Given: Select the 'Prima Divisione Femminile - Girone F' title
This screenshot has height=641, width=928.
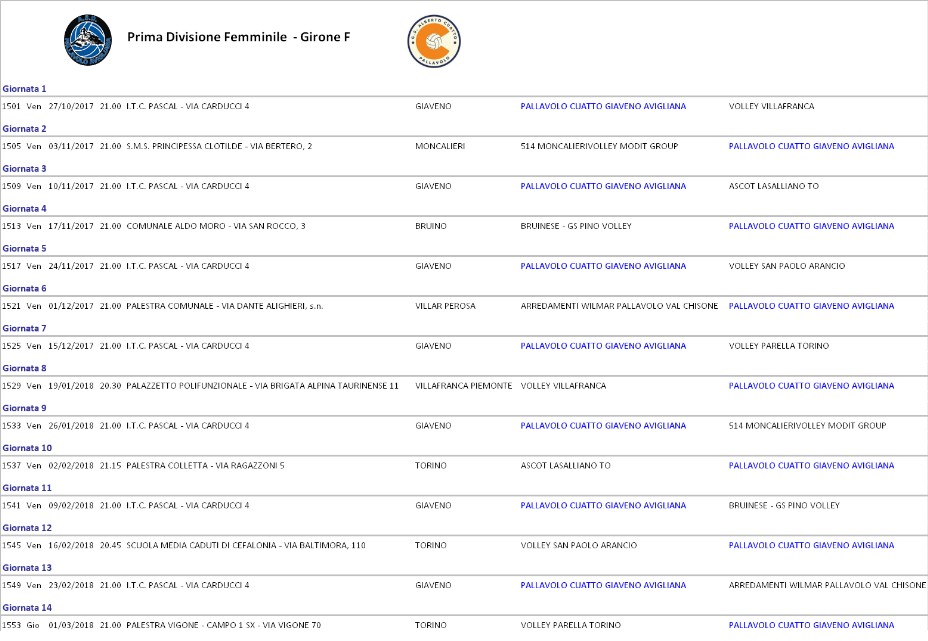Looking at the screenshot, I should 239,37.
